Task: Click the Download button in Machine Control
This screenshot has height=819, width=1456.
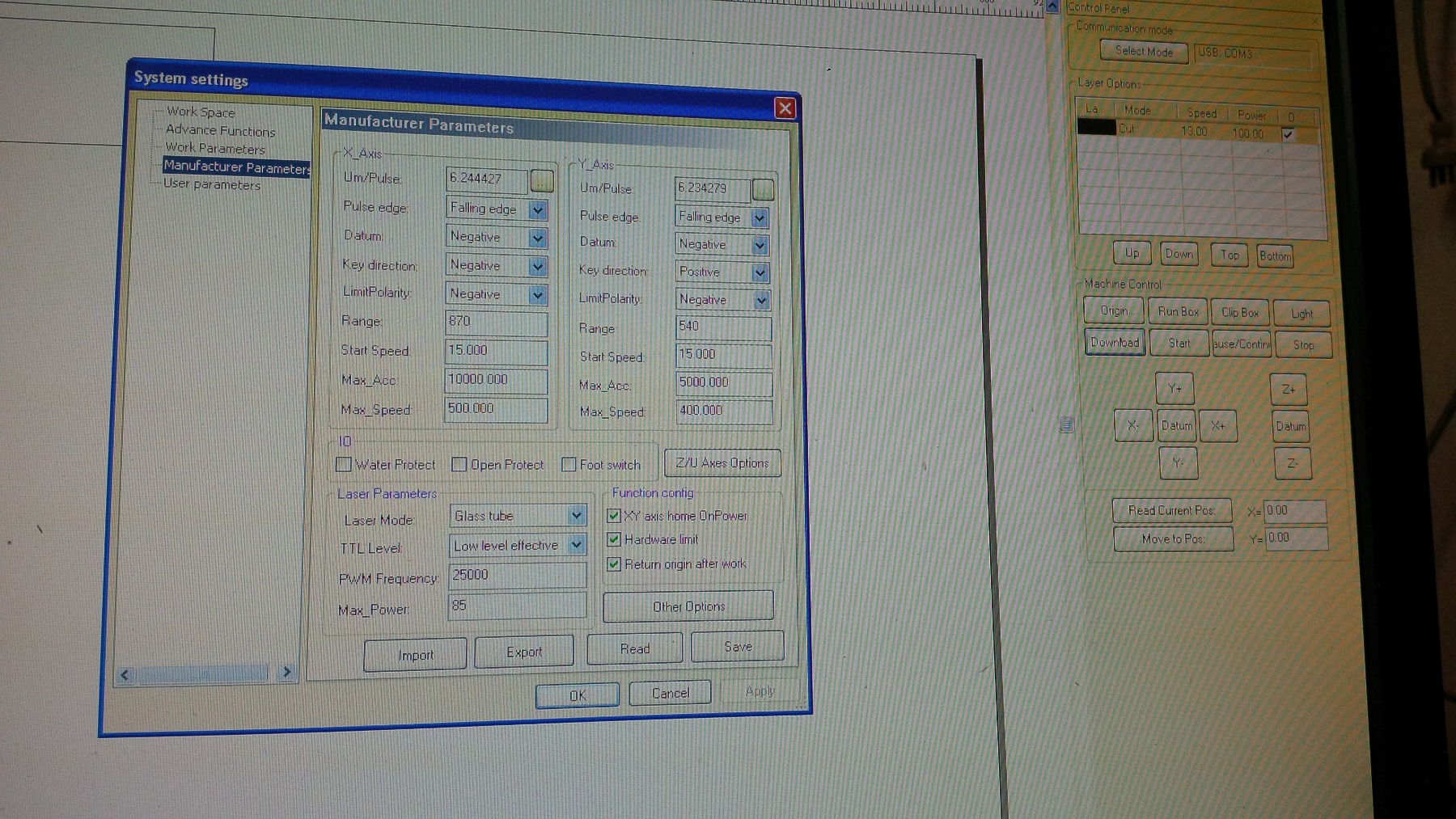Action: point(1114,343)
